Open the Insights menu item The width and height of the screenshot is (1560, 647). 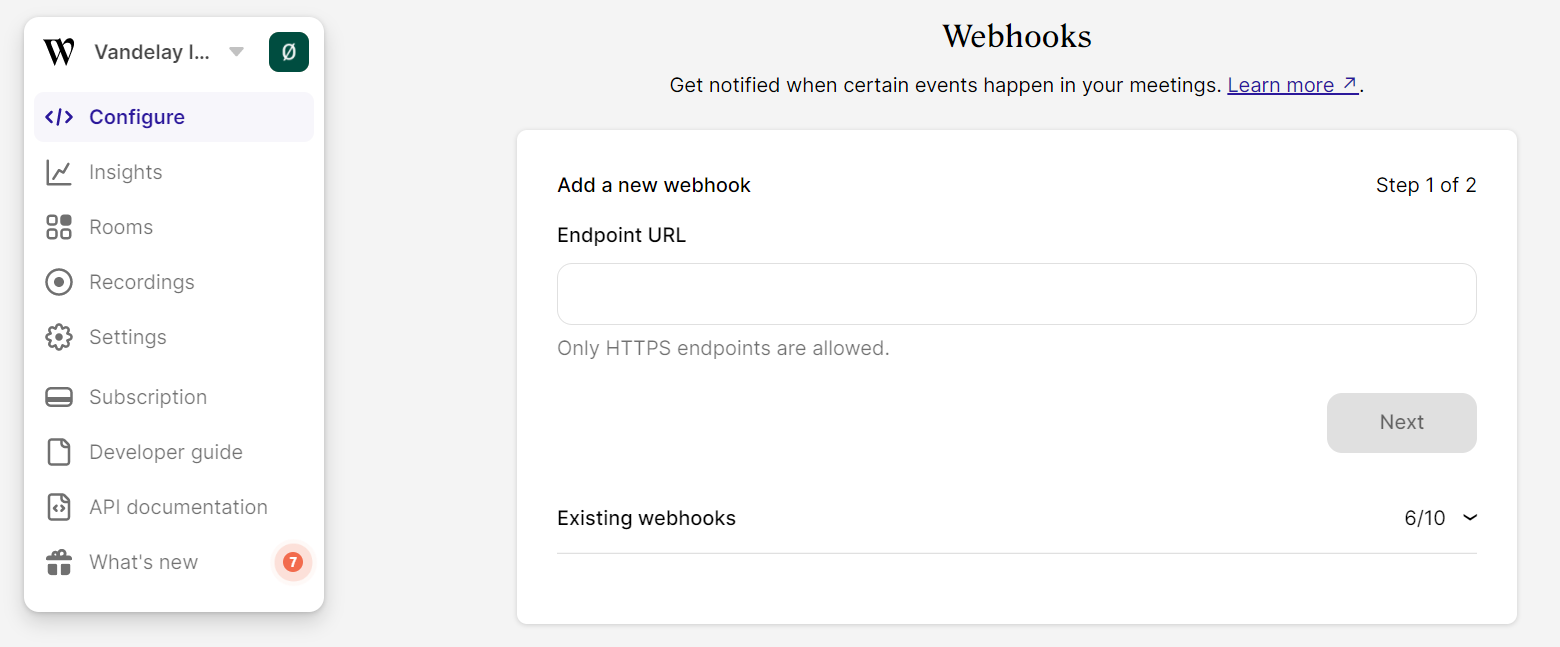(x=125, y=172)
